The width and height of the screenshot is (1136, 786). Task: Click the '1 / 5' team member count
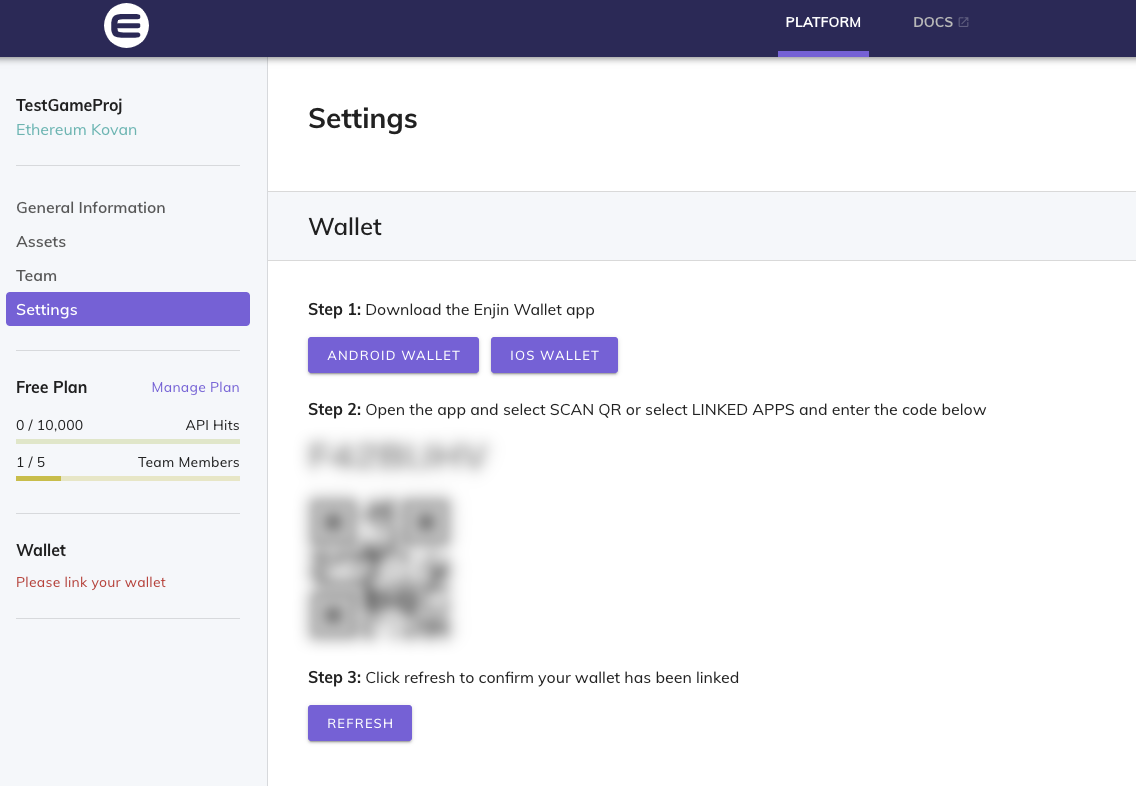[x=30, y=462]
